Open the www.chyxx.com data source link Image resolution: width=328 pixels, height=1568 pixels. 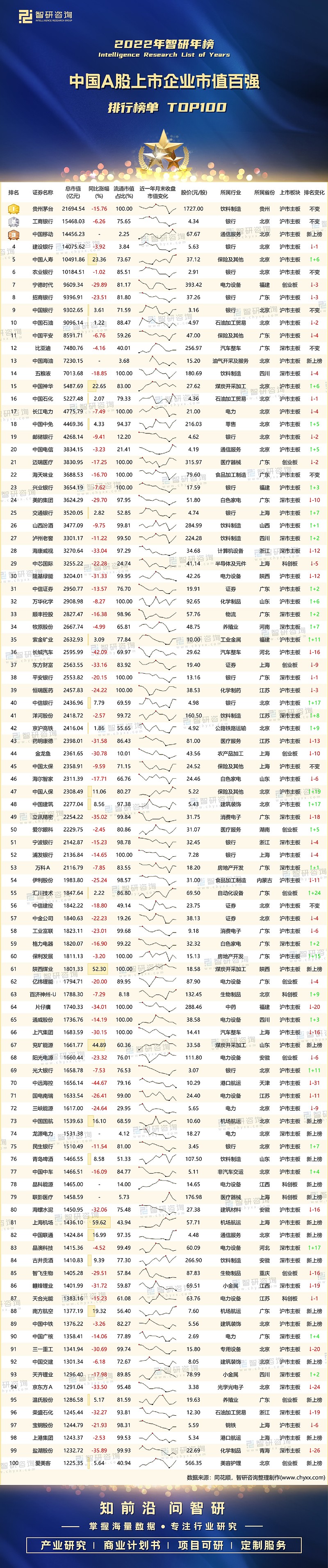click(x=303, y=1477)
